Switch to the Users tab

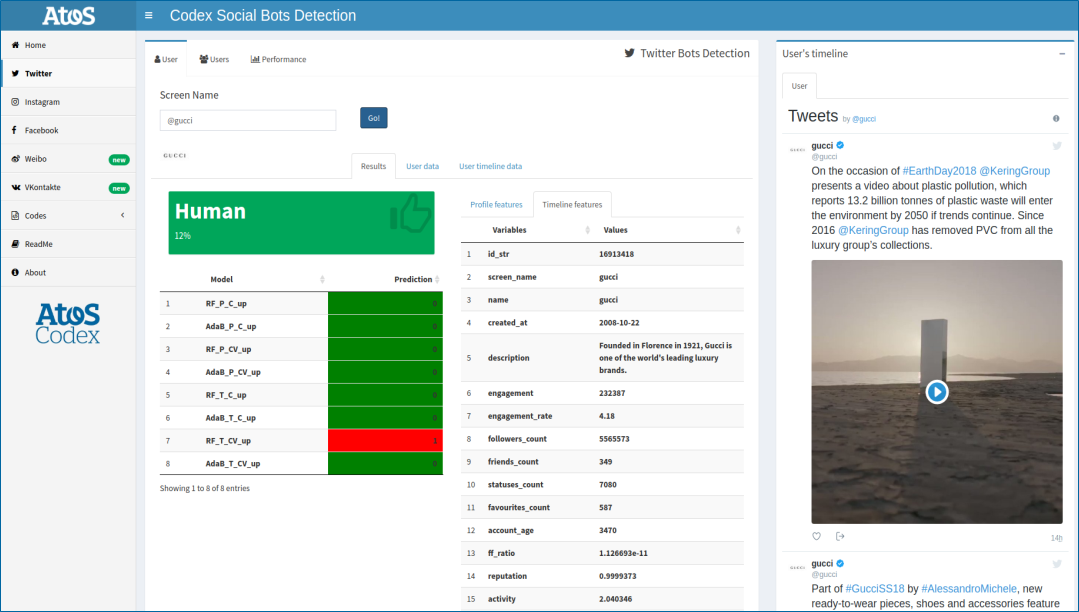(x=214, y=59)
